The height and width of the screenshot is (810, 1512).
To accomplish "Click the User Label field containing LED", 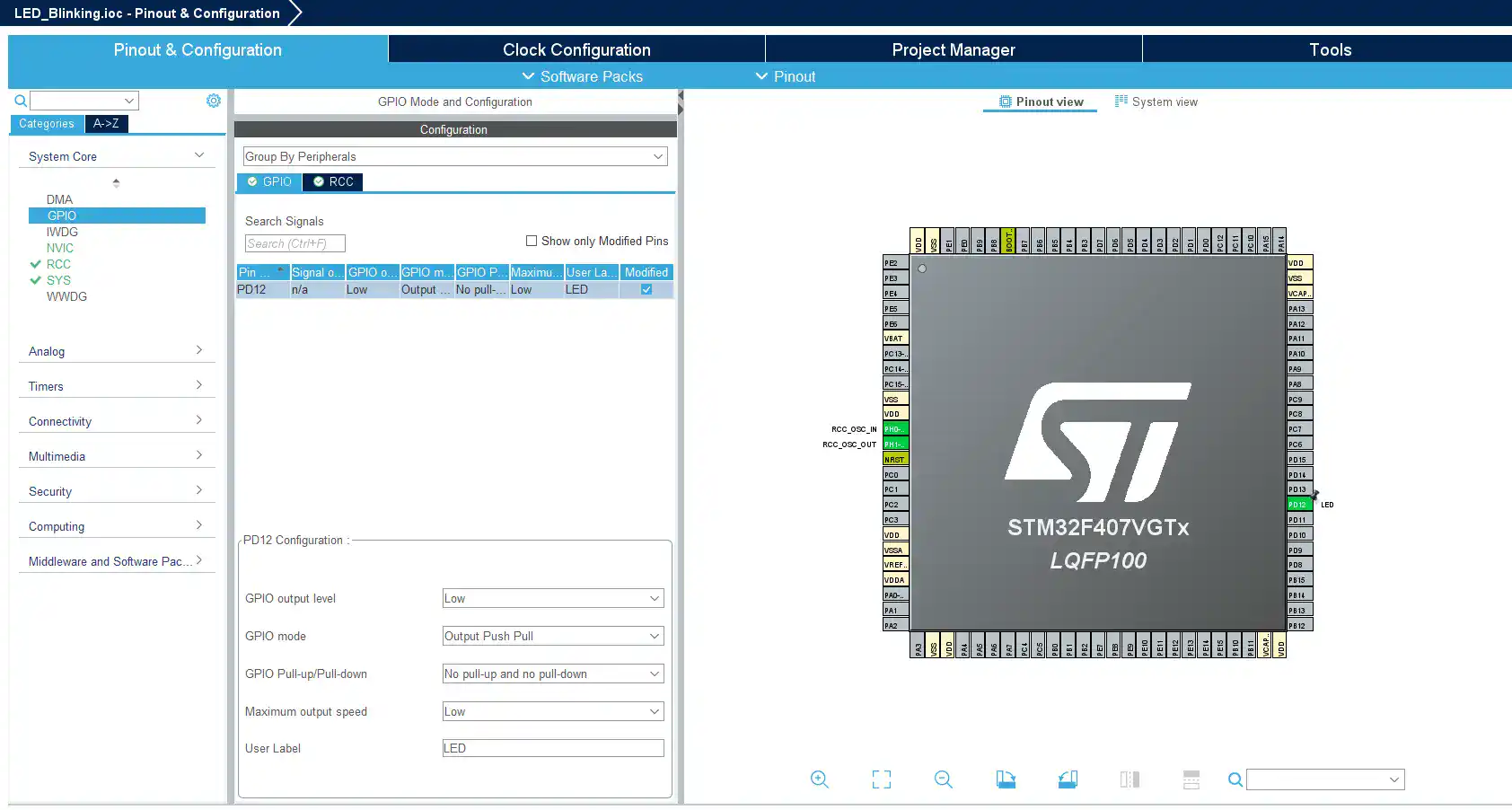I will [553, 748].
